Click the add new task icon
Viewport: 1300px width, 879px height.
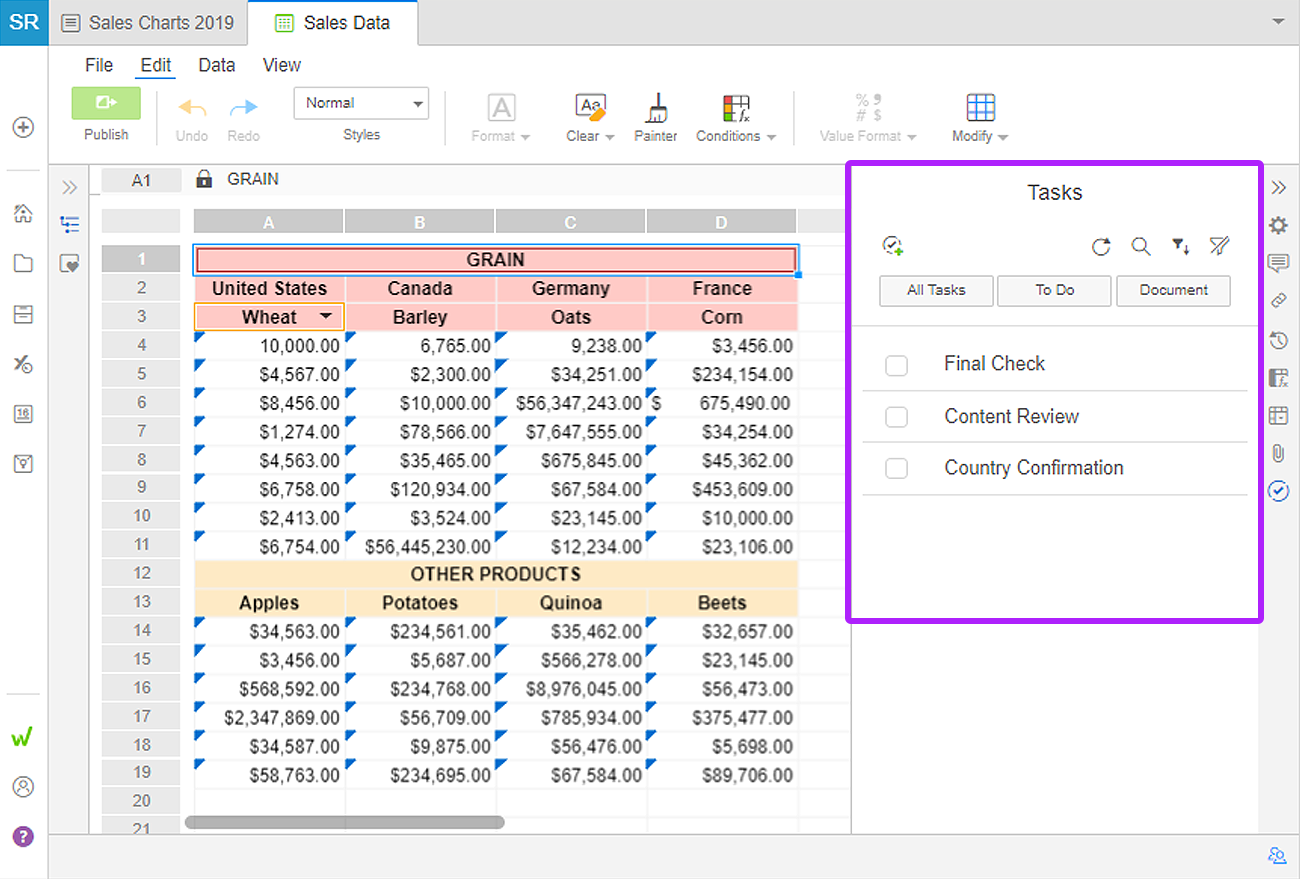tap(893, 245)
